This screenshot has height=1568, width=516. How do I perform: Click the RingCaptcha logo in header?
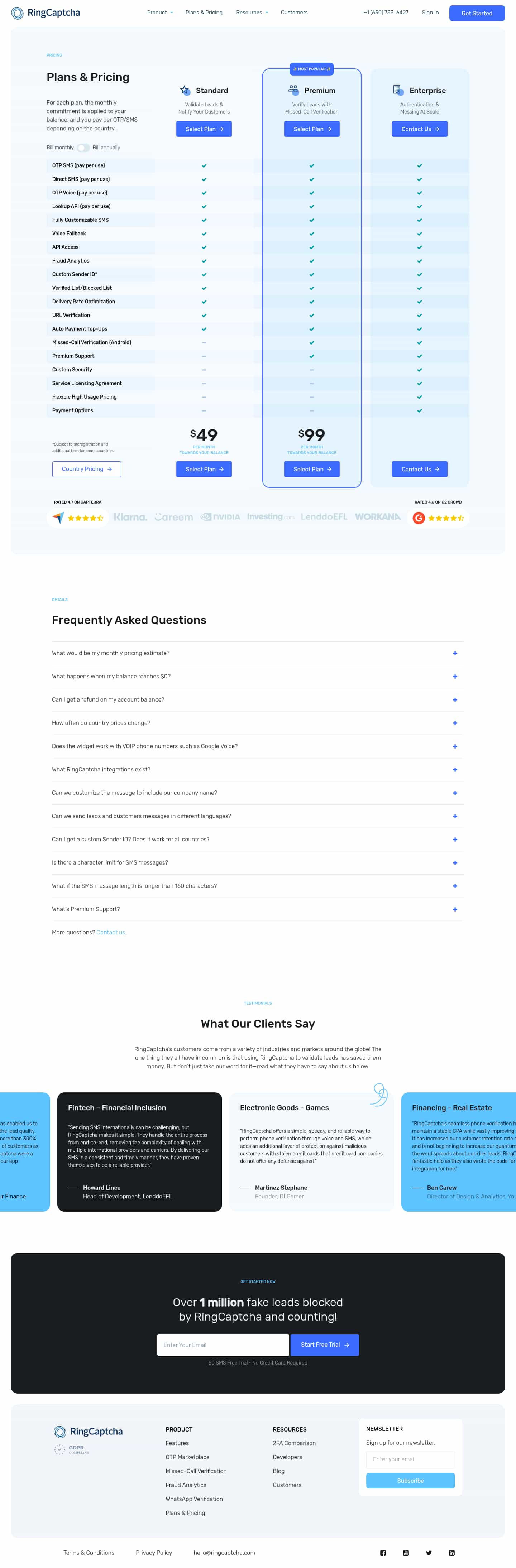coord(46,13)
